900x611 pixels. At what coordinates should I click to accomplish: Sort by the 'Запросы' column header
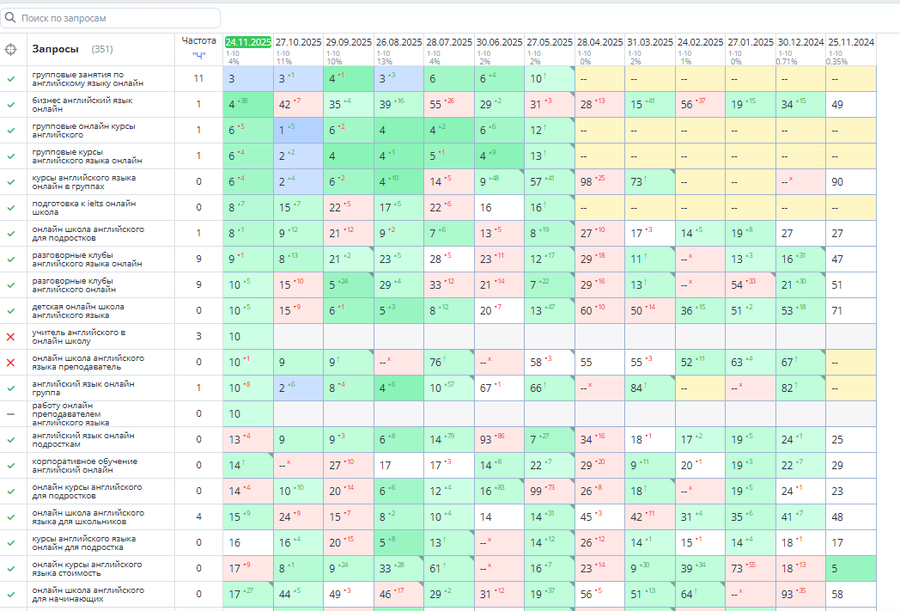click(55, 49)
